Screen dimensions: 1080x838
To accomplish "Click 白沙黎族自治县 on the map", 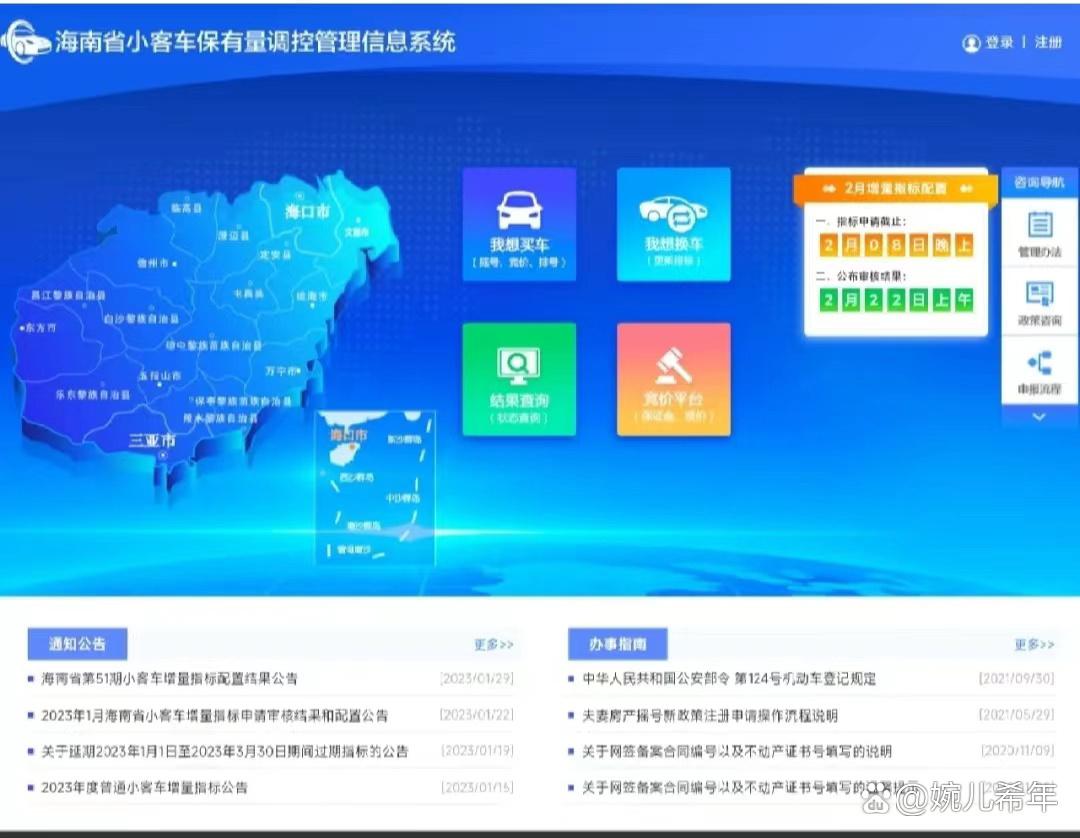I will [x=141, y=319].
